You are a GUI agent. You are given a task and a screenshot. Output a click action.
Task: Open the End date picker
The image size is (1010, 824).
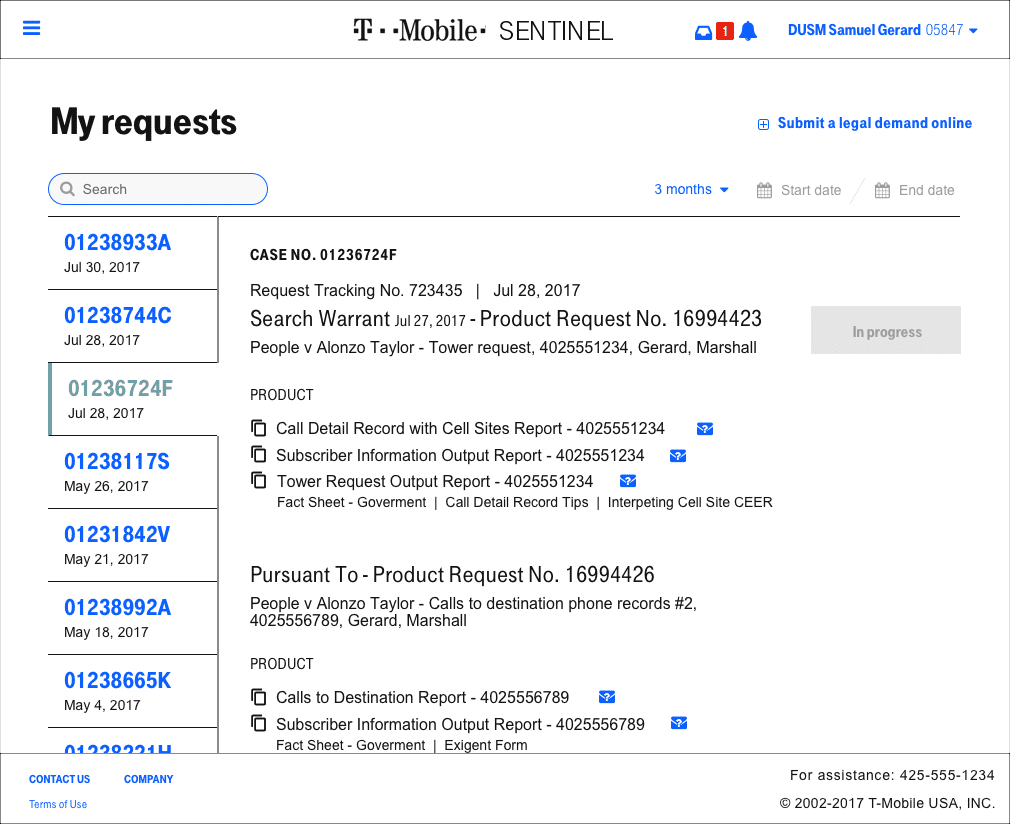coord(915,190)
